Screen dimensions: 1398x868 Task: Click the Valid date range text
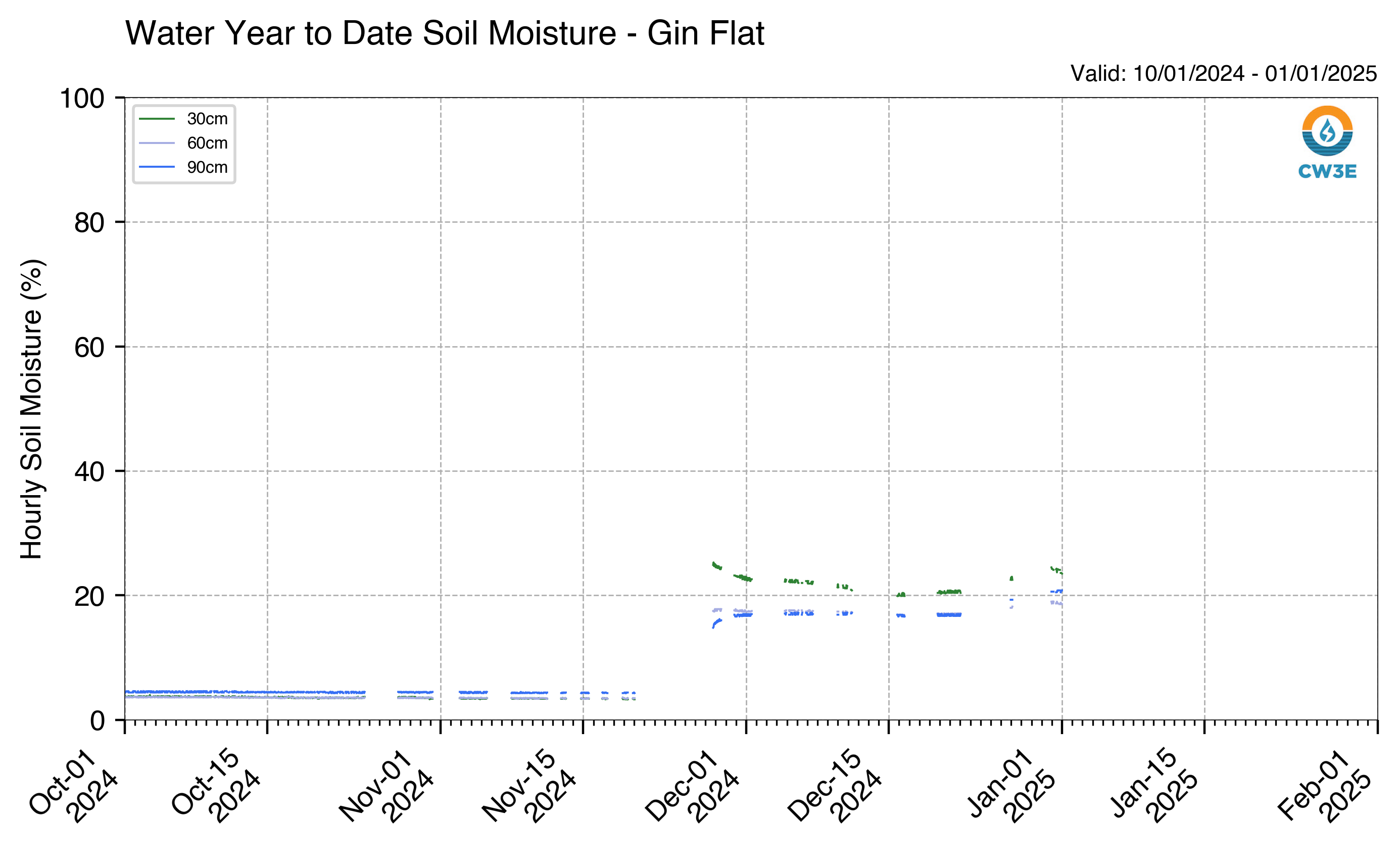click(1224, 73)
